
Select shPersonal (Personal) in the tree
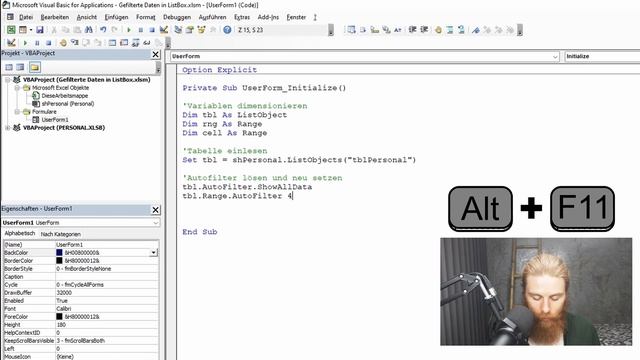68,104
